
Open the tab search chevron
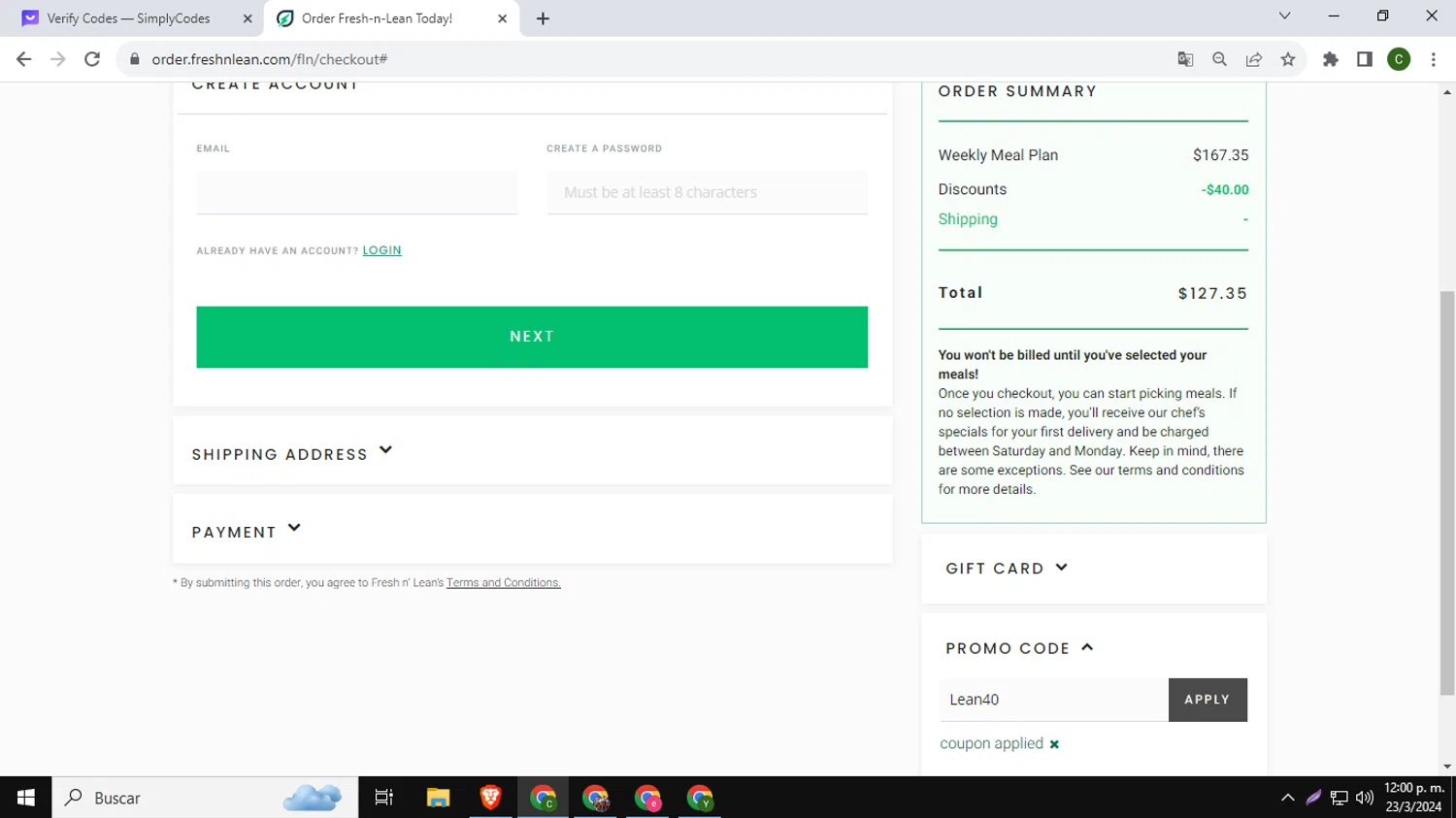pyautogui.click(x=1284, y=16)
